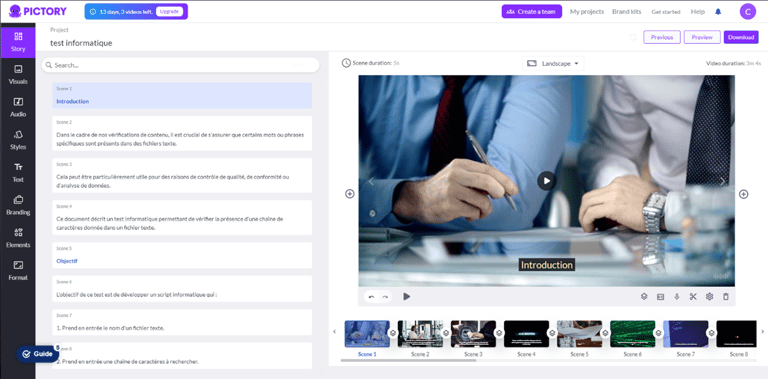This screenshot has width=768, height=379.
Task: Select Scene 8 thumbnail
Action: (x=737, y=334)
